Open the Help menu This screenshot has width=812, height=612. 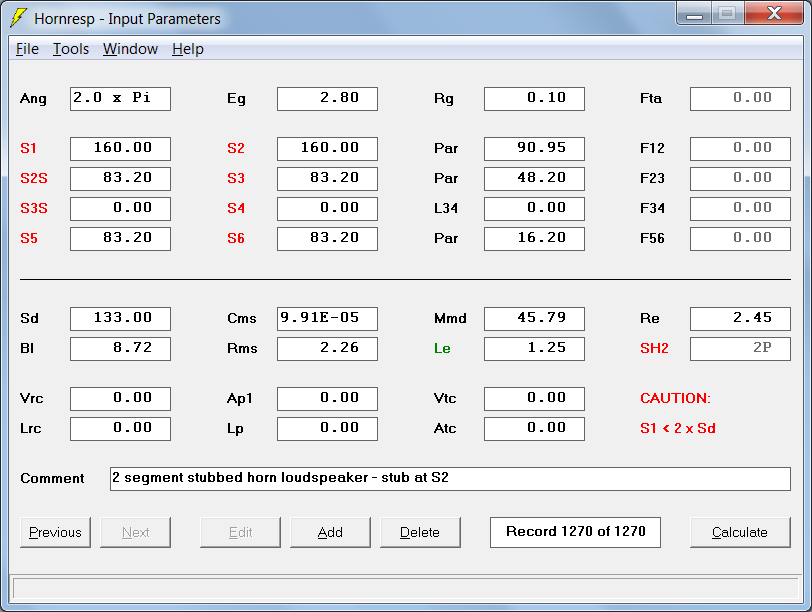pos(187,49)
